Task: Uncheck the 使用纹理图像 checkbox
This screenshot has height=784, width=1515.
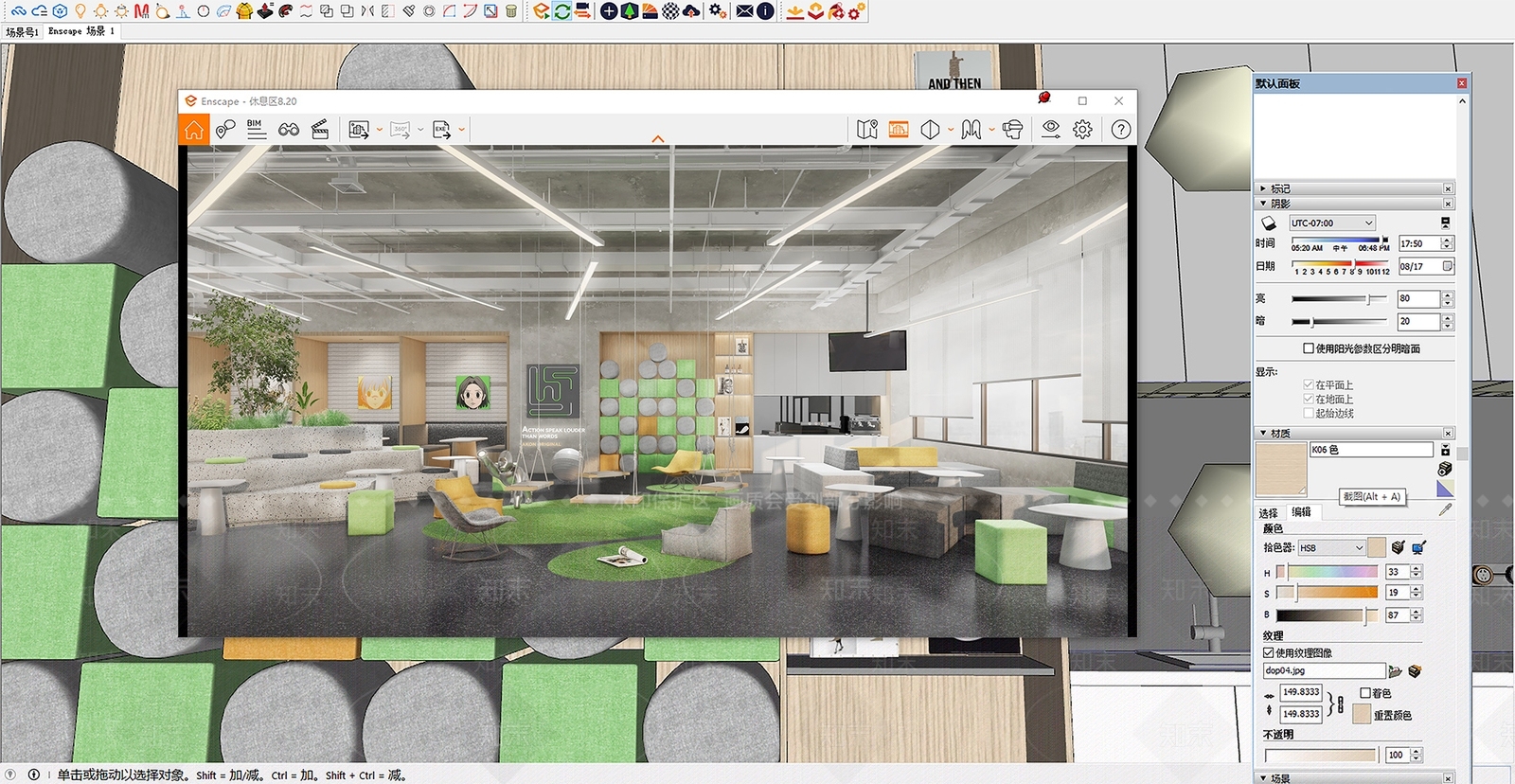Action: coord(1269,652)
